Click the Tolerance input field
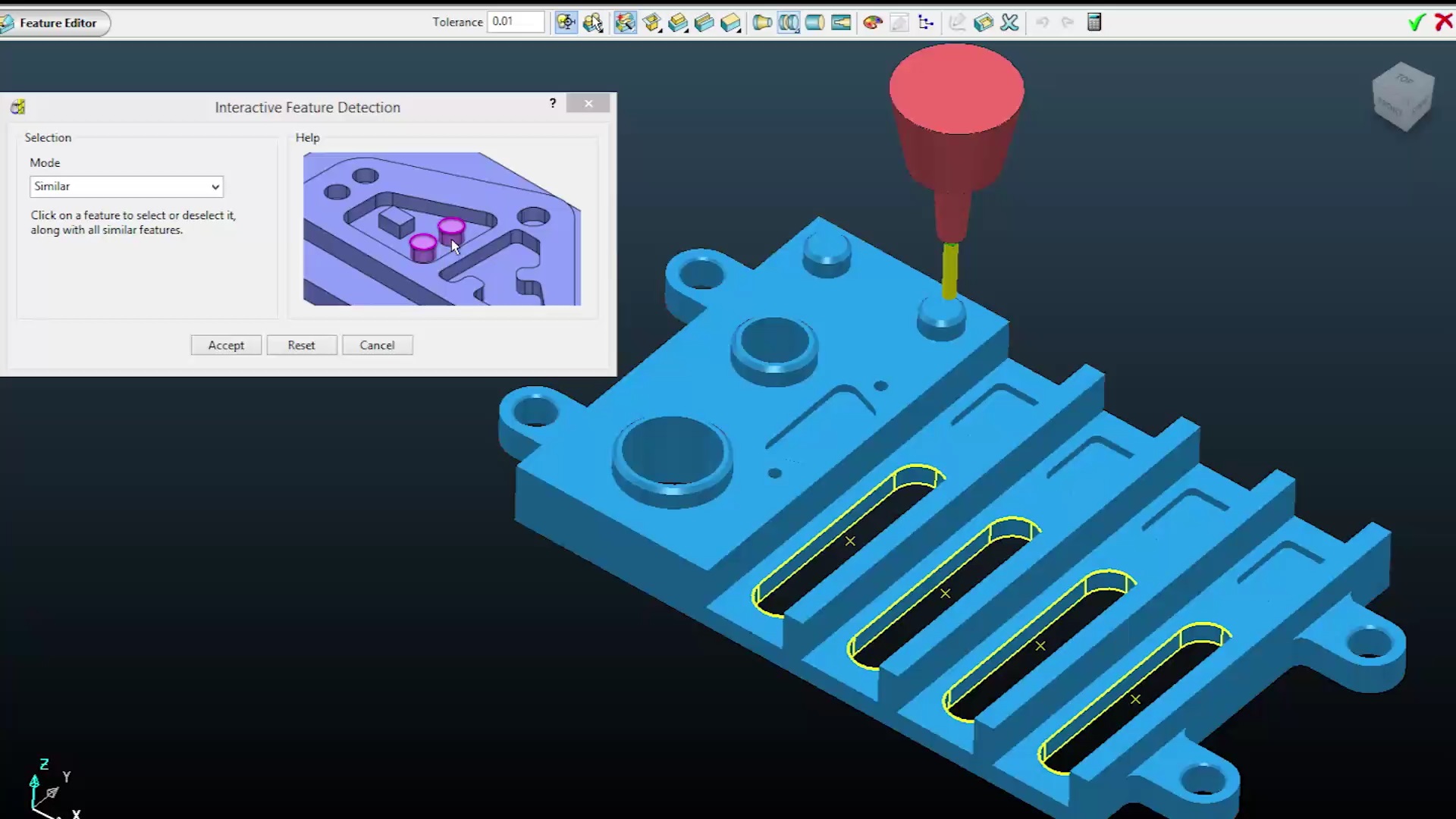 pos(516,22)
